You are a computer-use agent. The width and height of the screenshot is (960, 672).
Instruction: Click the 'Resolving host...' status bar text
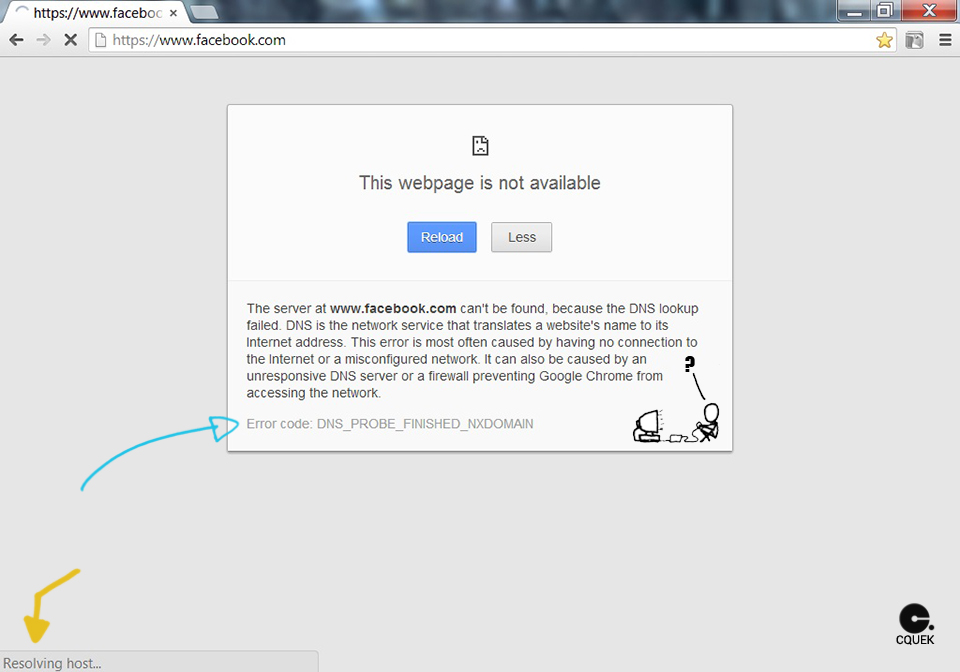click(x=52, y=663)
